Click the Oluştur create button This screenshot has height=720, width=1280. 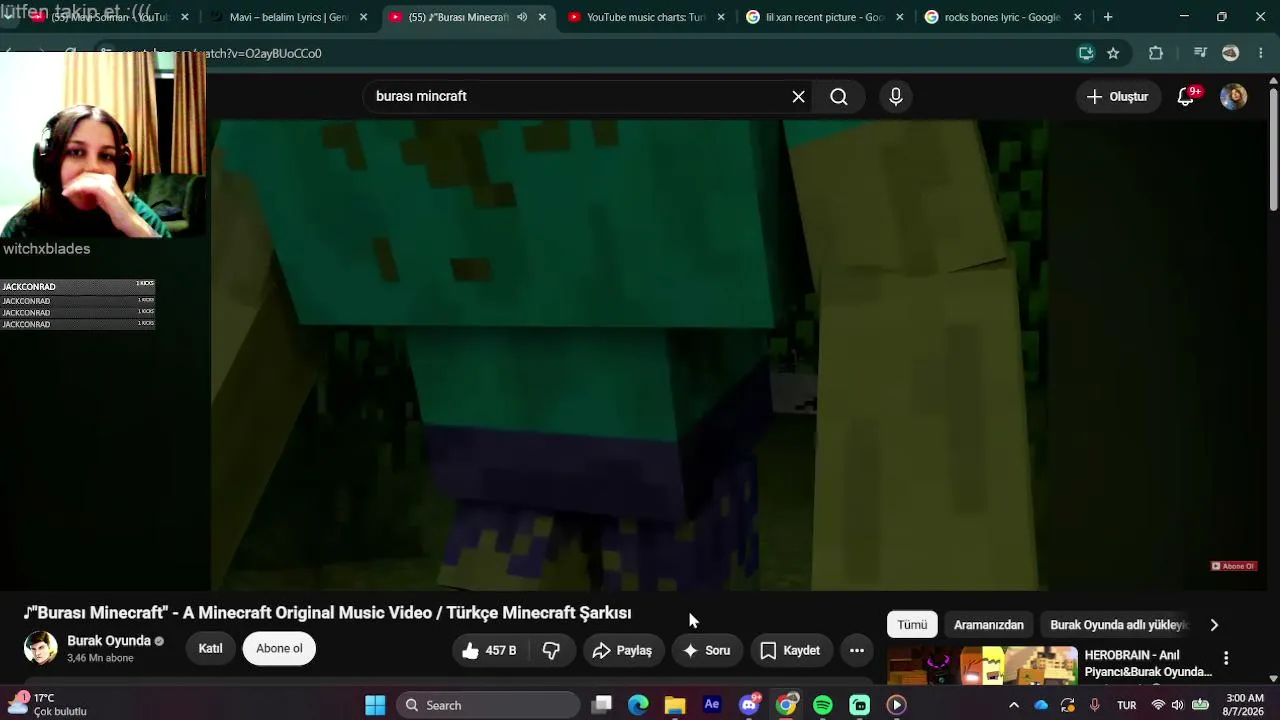tap(1118, 97)
